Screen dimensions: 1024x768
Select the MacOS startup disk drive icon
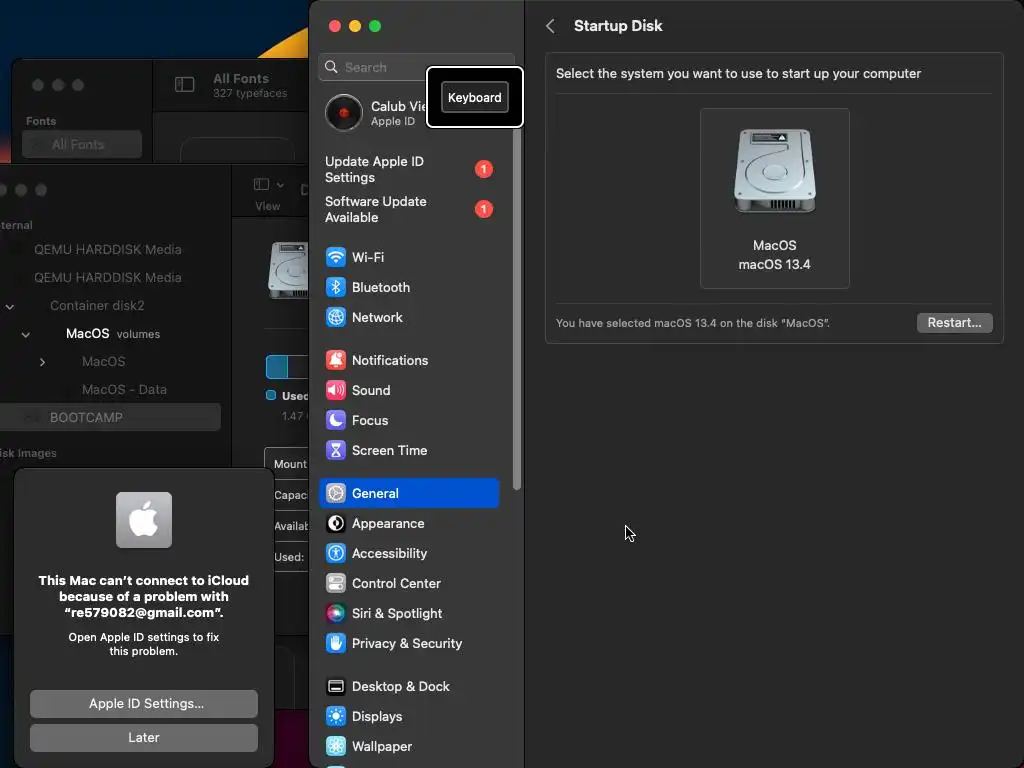tap(775, 170)
